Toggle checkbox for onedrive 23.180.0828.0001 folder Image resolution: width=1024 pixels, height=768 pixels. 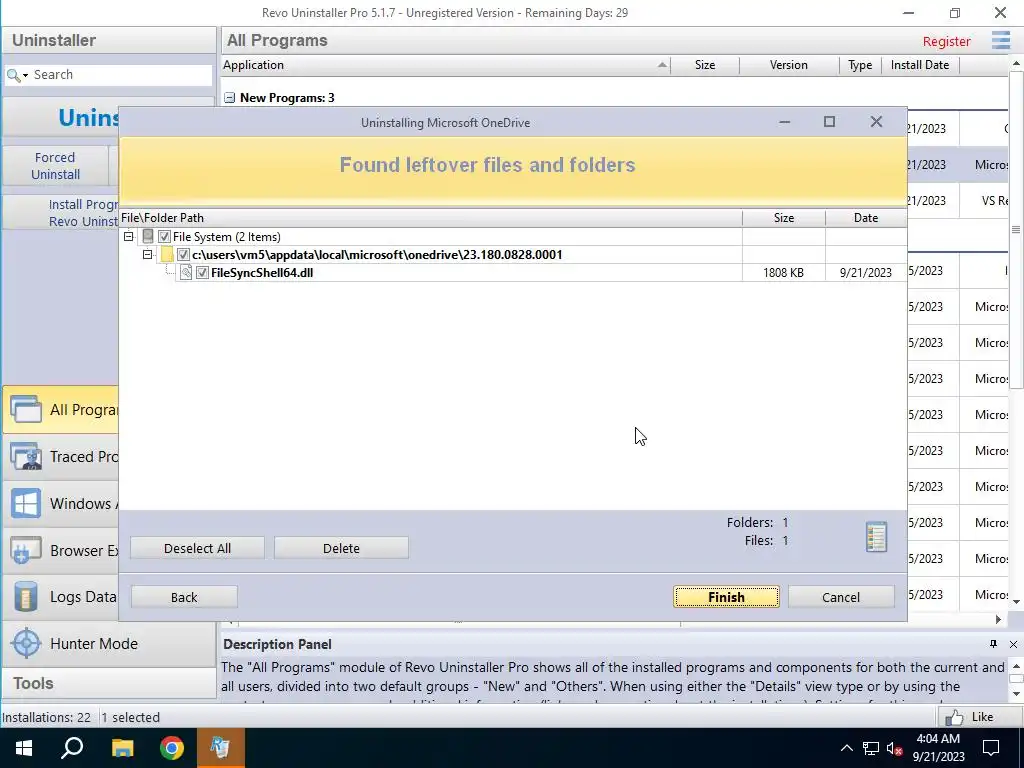[x=184, y=255]
